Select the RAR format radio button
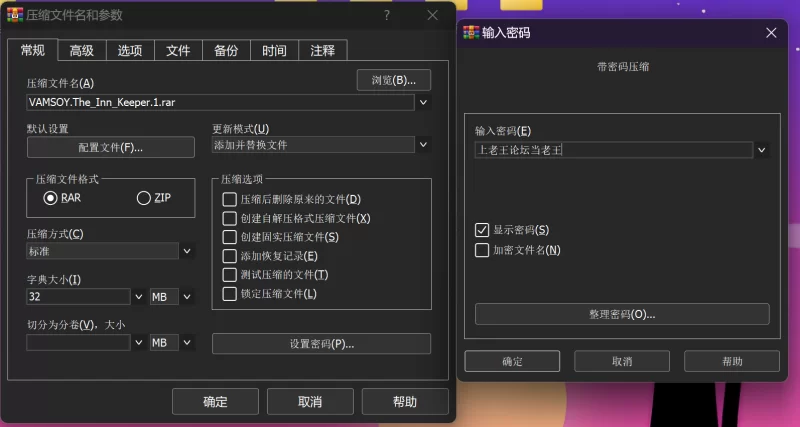Image resolution: width=800 pixels, height=427 pixels. [x=50, y=198]
